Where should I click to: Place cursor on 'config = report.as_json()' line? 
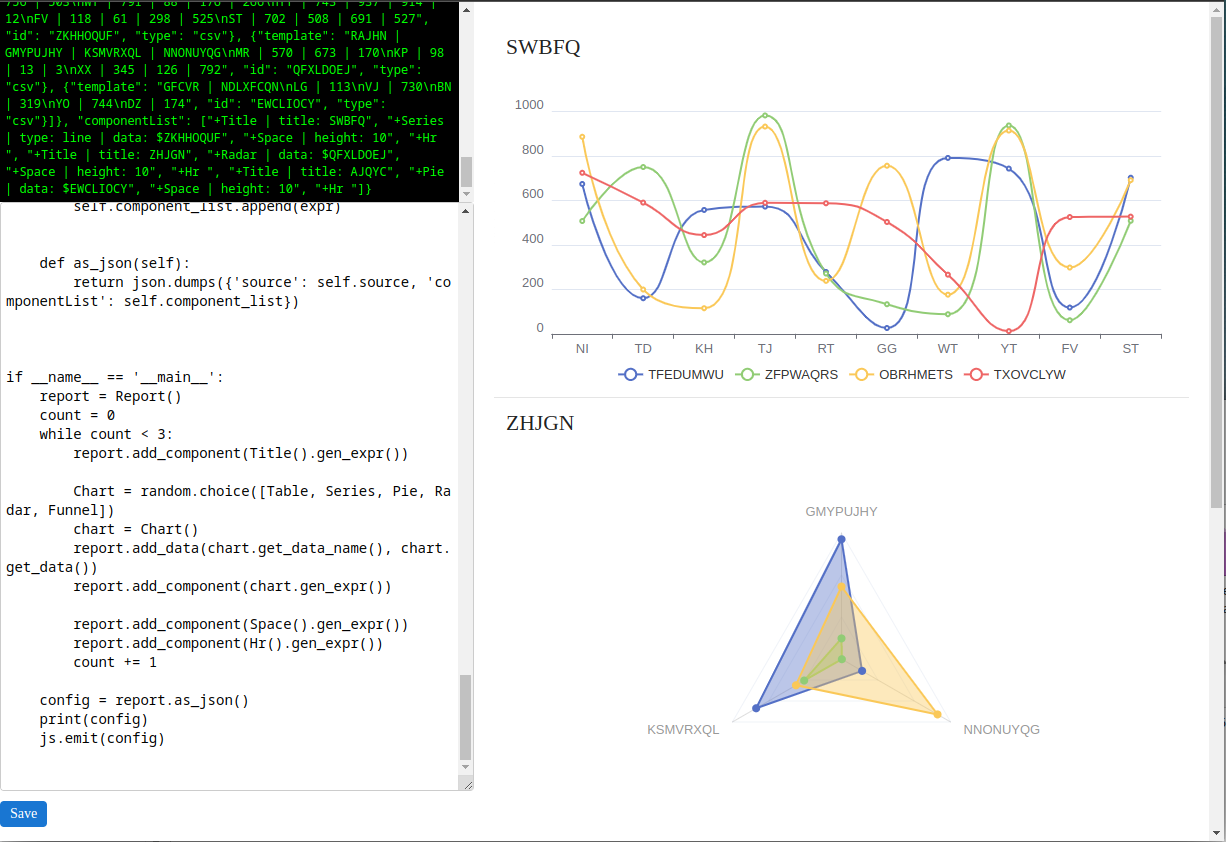pos(144,700)
